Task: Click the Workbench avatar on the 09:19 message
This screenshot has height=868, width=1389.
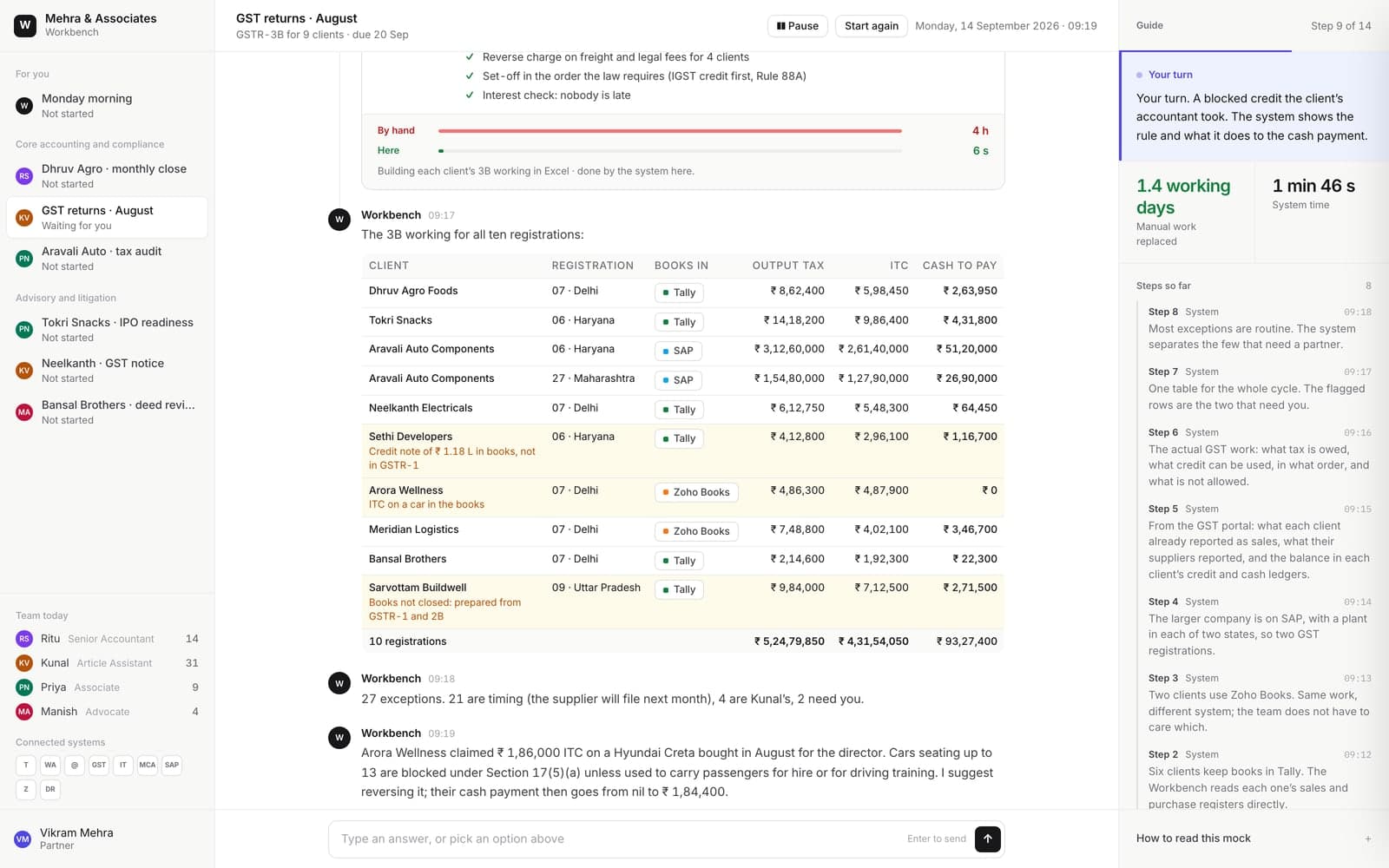Action: coord(339,738)
